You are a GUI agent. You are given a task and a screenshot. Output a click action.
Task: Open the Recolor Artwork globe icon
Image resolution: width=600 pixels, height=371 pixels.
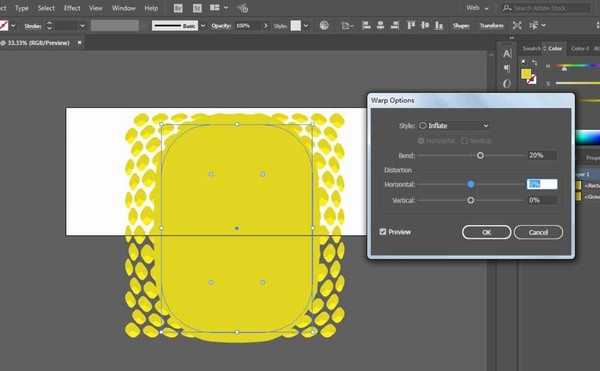324,26
